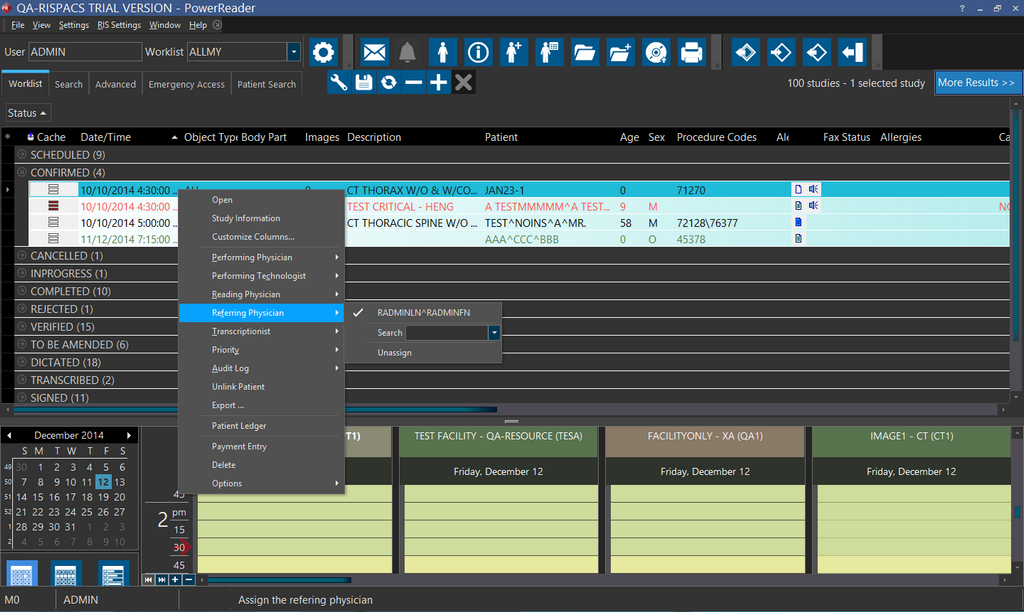Switch to the Patient Search tab
1024x612 pixels.
pyautogui.click(x=266, y=84)
